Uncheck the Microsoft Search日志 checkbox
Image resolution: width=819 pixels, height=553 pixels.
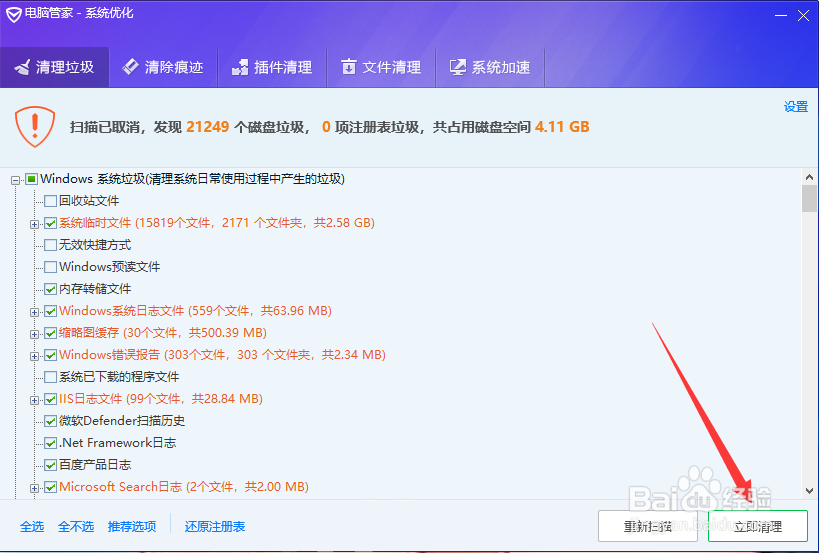pos(50,487)
